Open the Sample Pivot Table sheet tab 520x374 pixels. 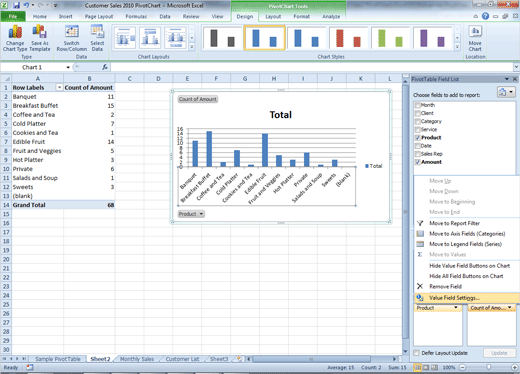click(x=58, y=359)
